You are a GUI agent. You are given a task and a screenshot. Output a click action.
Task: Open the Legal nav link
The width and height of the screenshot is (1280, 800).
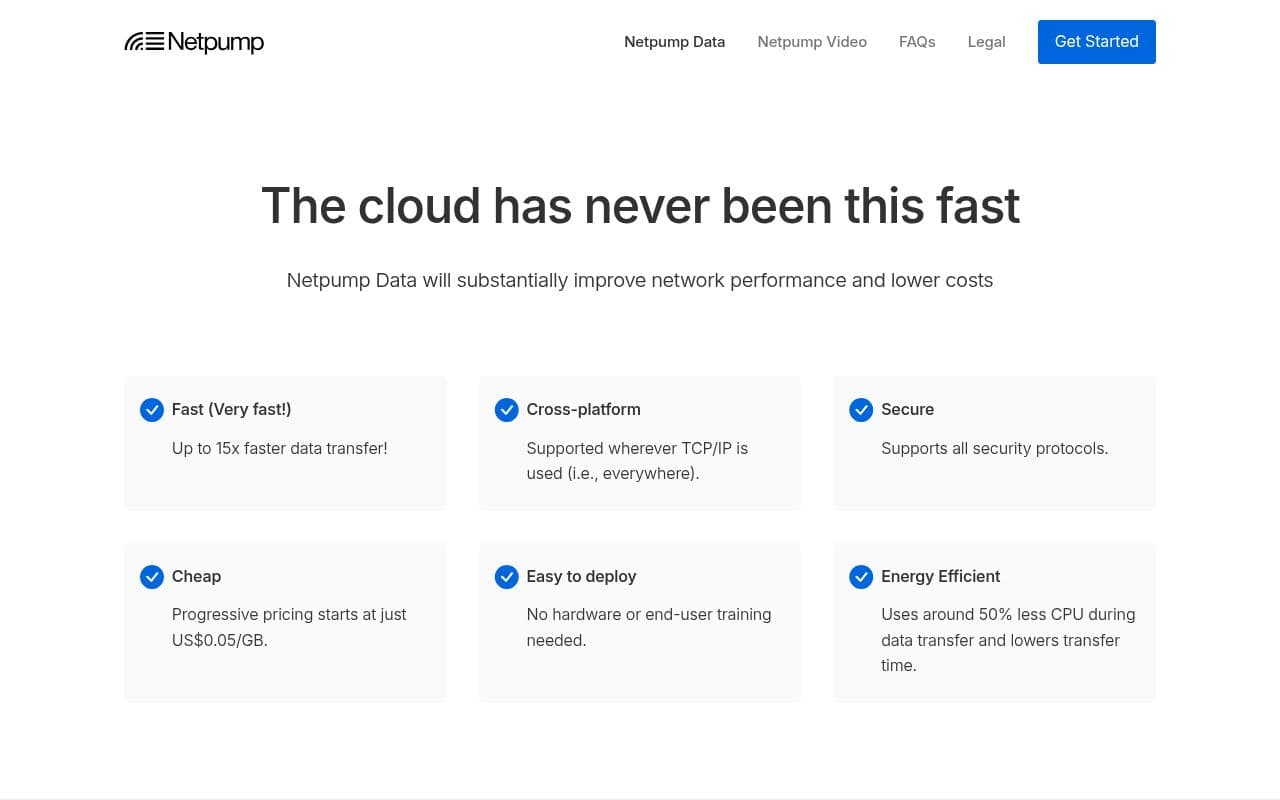(x=986, y=42)
